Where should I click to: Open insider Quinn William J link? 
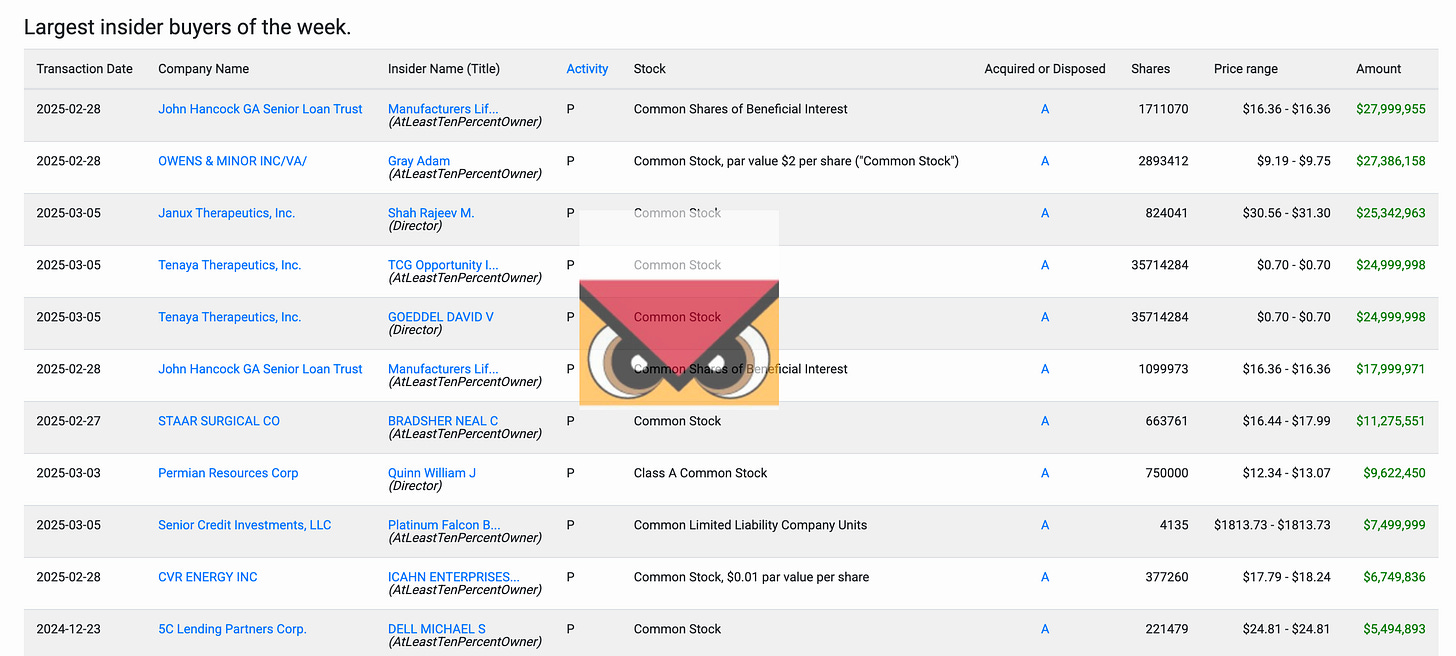tap(432, 473)
